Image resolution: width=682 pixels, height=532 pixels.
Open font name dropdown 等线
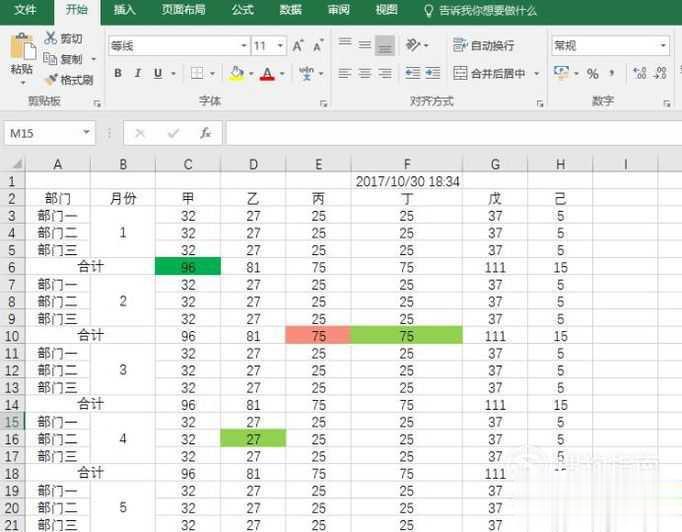tap(244, 46)
